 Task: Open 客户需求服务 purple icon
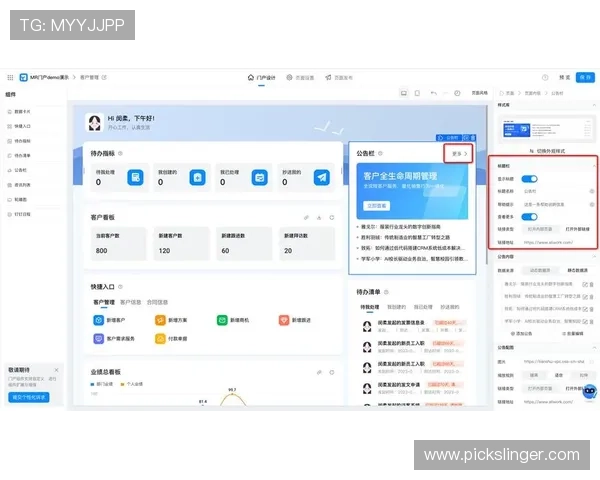click(x=98, y=339)
